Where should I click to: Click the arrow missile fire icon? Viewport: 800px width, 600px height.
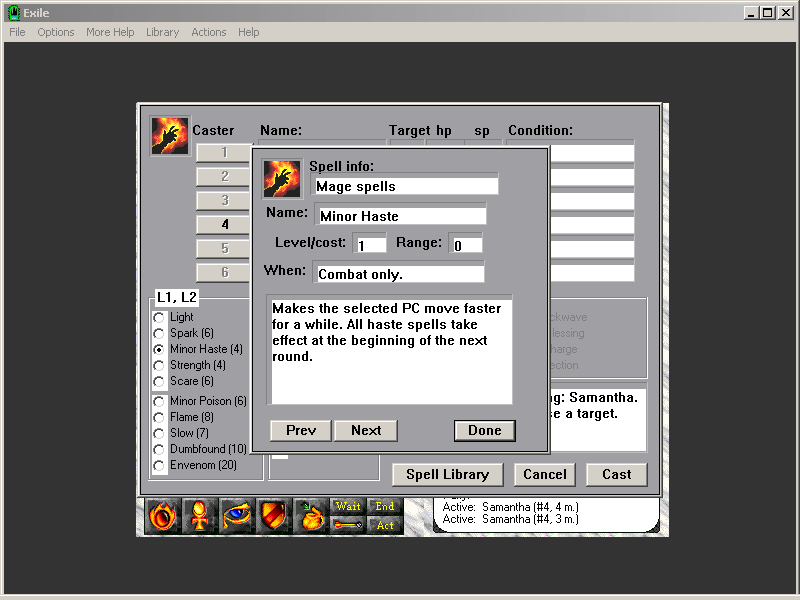pos(348,526)
